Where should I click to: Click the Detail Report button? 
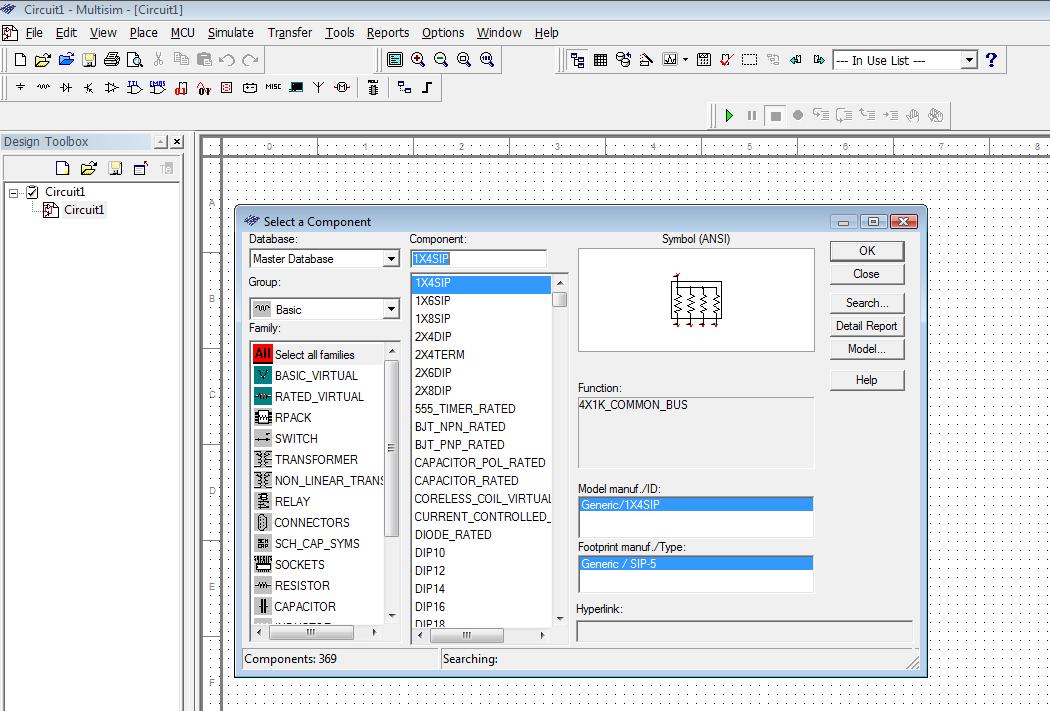pos(866,326)
